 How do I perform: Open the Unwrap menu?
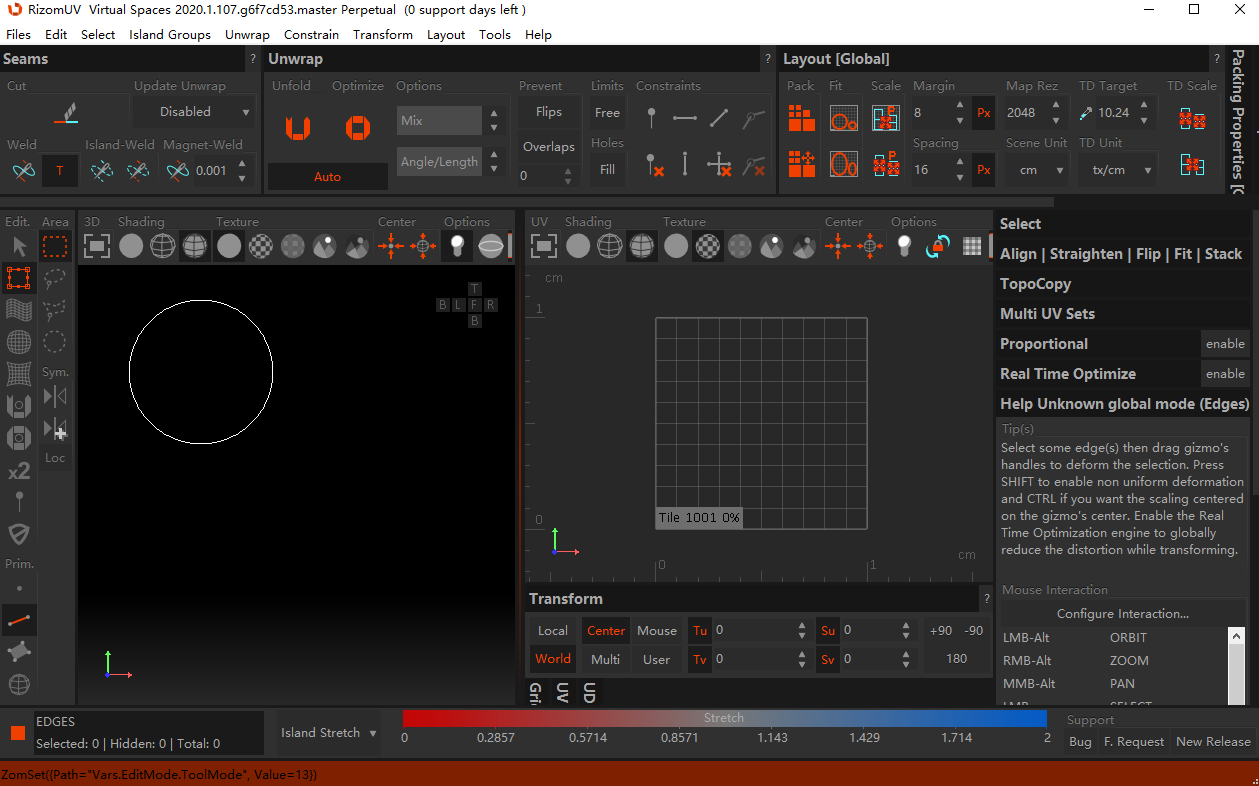pyautogui.click(x=247, y=34)
